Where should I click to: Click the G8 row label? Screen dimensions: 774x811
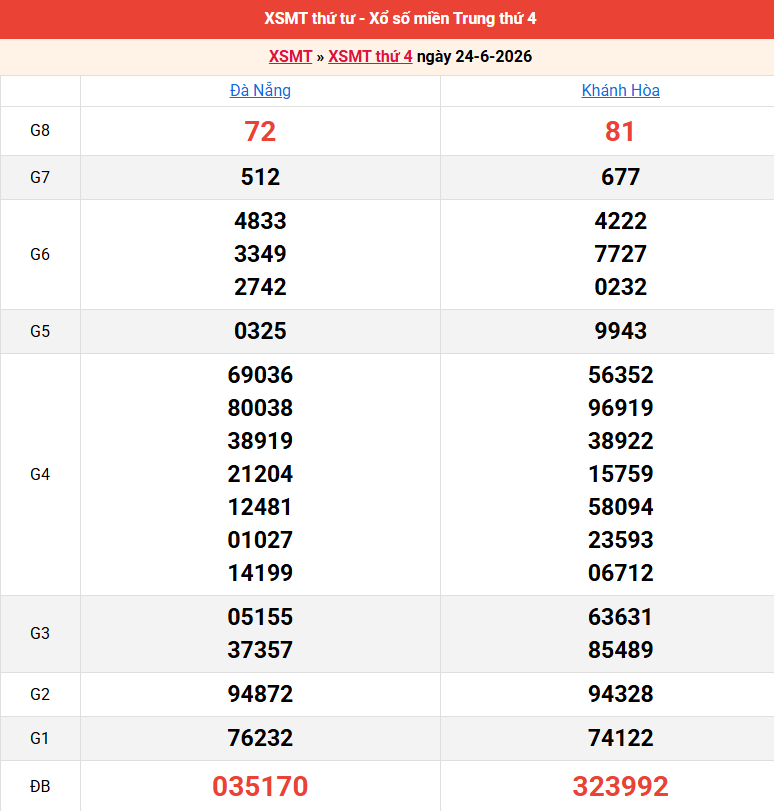click(x=40, y=130)
